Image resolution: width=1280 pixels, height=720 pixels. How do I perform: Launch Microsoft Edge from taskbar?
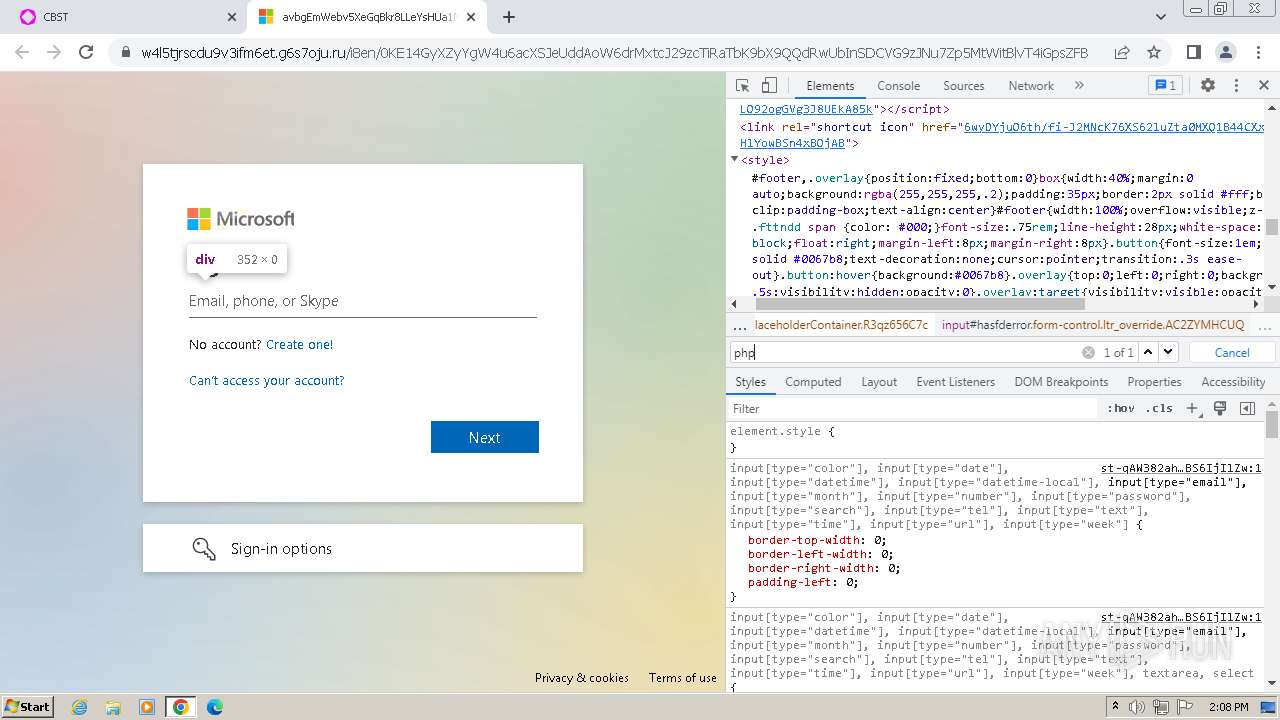pos(214,707)
